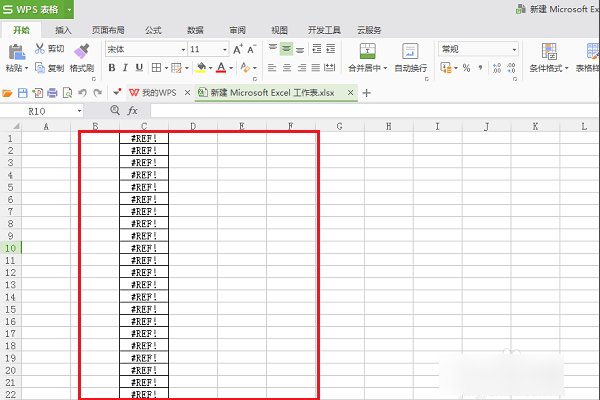Open the Name Box dropdown
The height and width of the screenshot is (400, 600).
tap(79, 111)
